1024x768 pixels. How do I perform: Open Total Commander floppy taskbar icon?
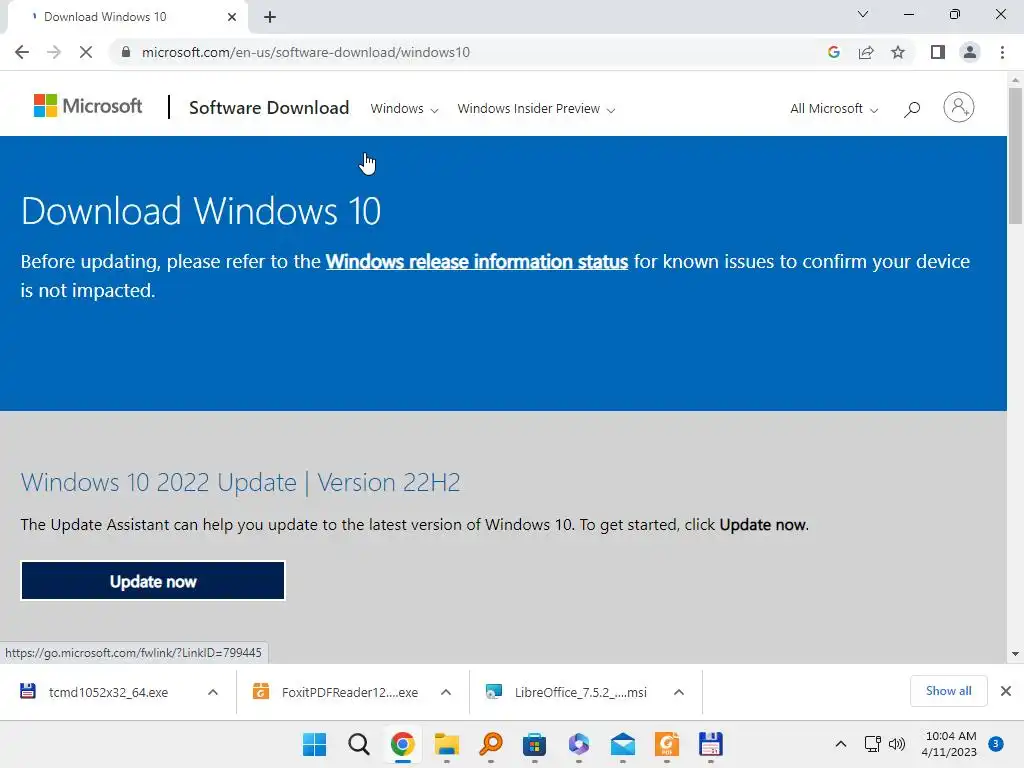pos(711,744)
